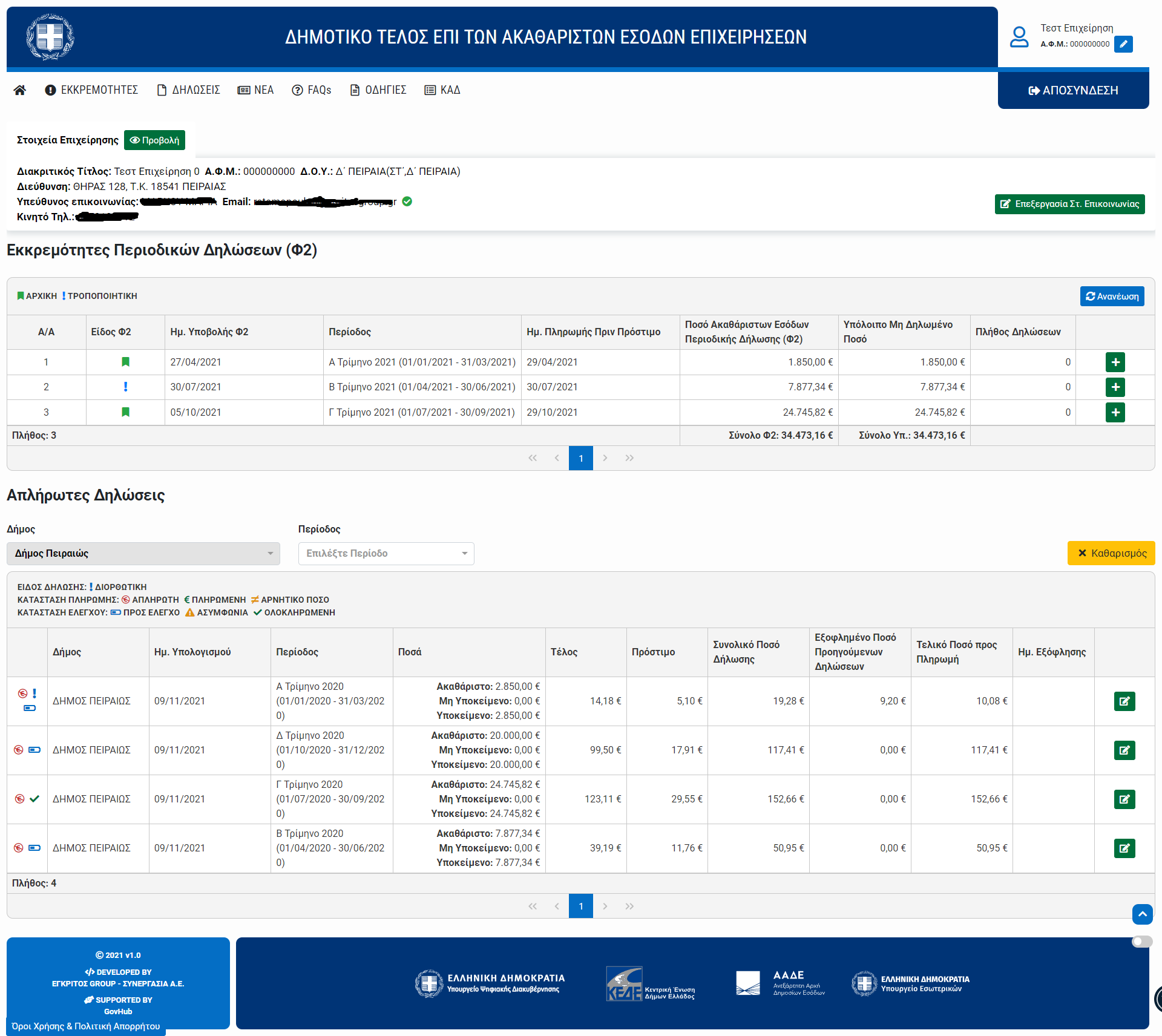Click the Ανανέωση refresh button
Viewport: 1162px width, 1036px height.
tap(1112, 296)
